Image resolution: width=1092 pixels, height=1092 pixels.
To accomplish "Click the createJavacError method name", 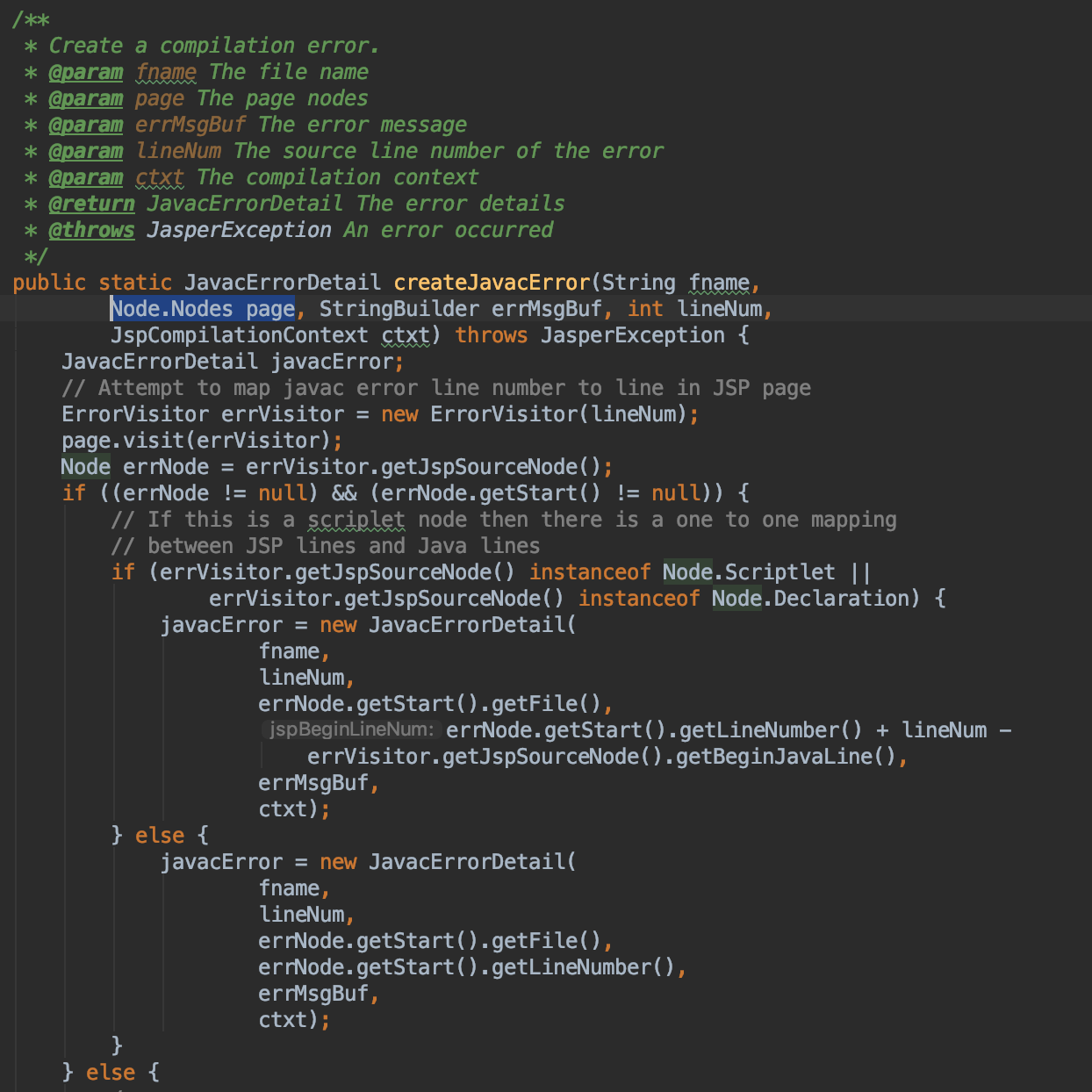I will tap(492, 283).
